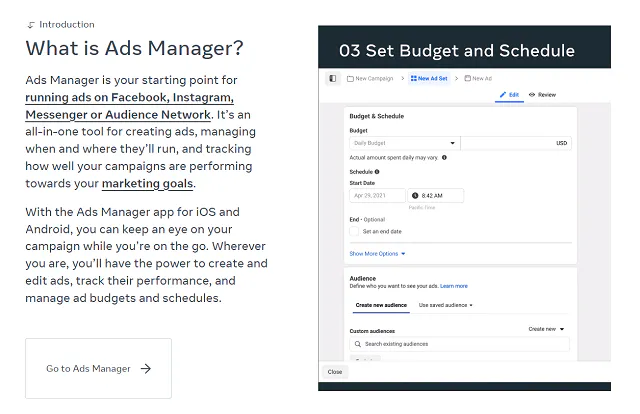The height and width of the screenshot is (414, 640).
Task: Open the Create new dropdown
Action: [x=546, y=329]
